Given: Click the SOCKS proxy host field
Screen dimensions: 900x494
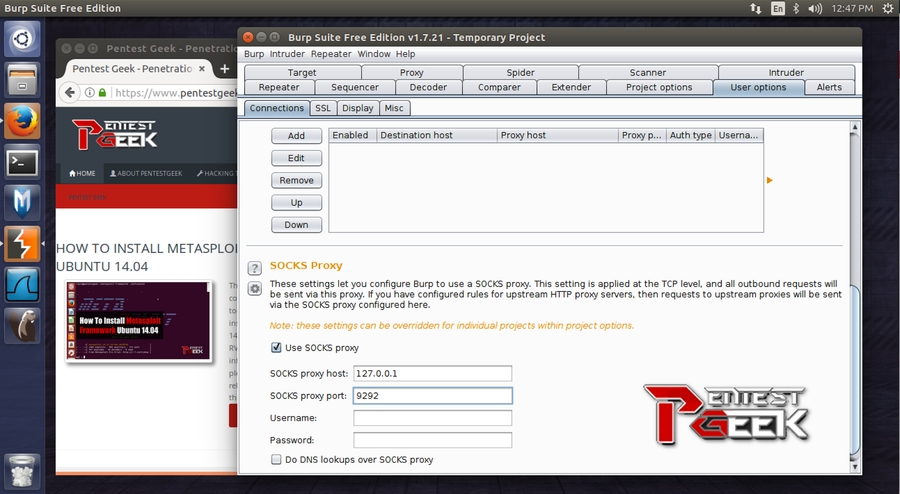Looking at the screenshot, I should coord(432,373).
